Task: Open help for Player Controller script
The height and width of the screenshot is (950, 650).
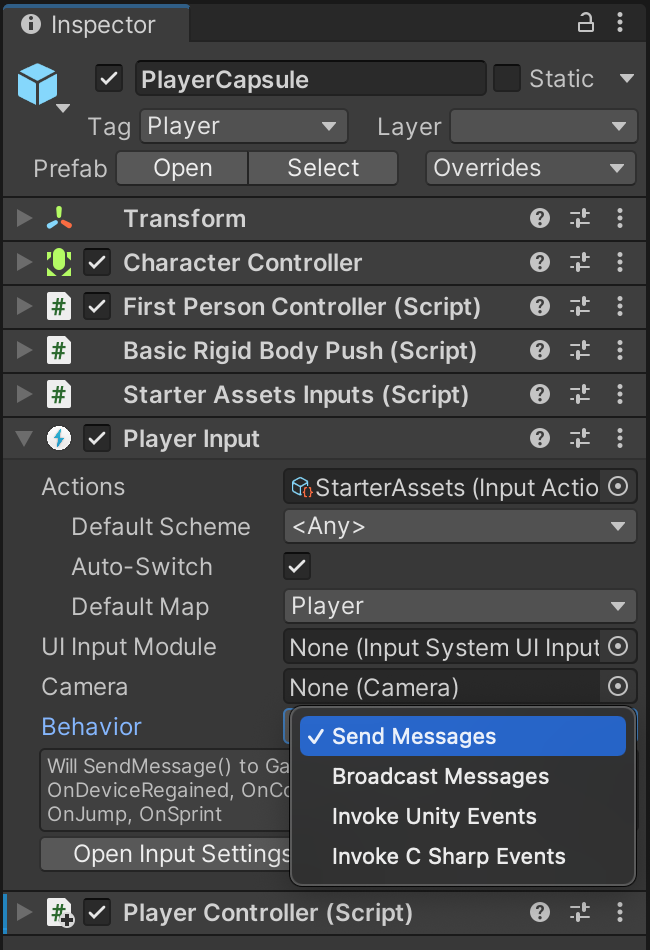Action: [x=540, y=913]
